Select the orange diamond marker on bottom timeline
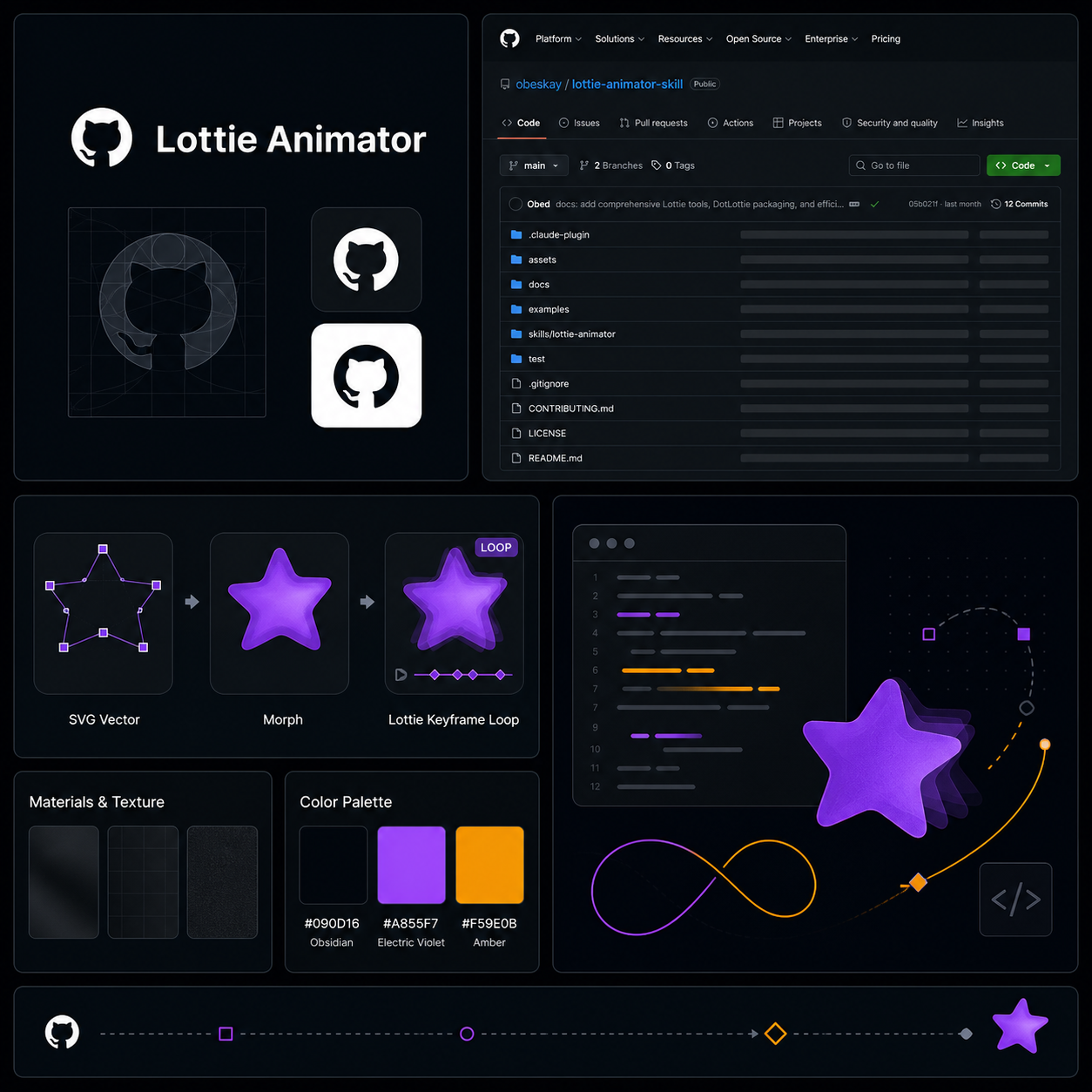 coord(775,1034)
